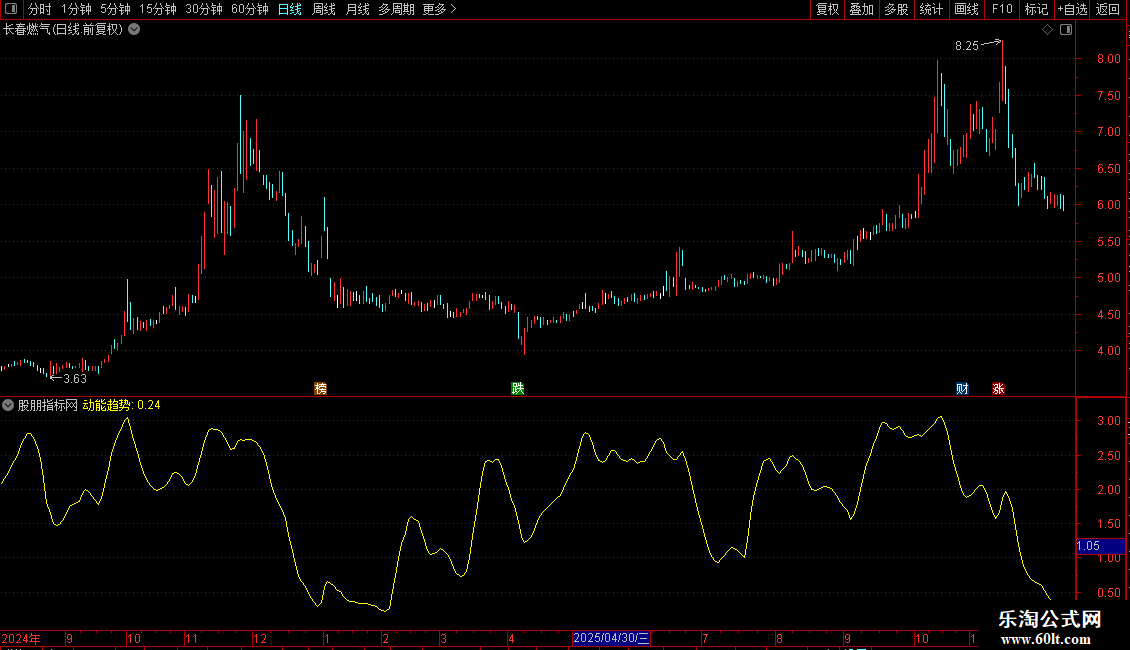Click the 股朋指标网 indicator name
The image size is (1130, 650).
[x=48, y=405]
